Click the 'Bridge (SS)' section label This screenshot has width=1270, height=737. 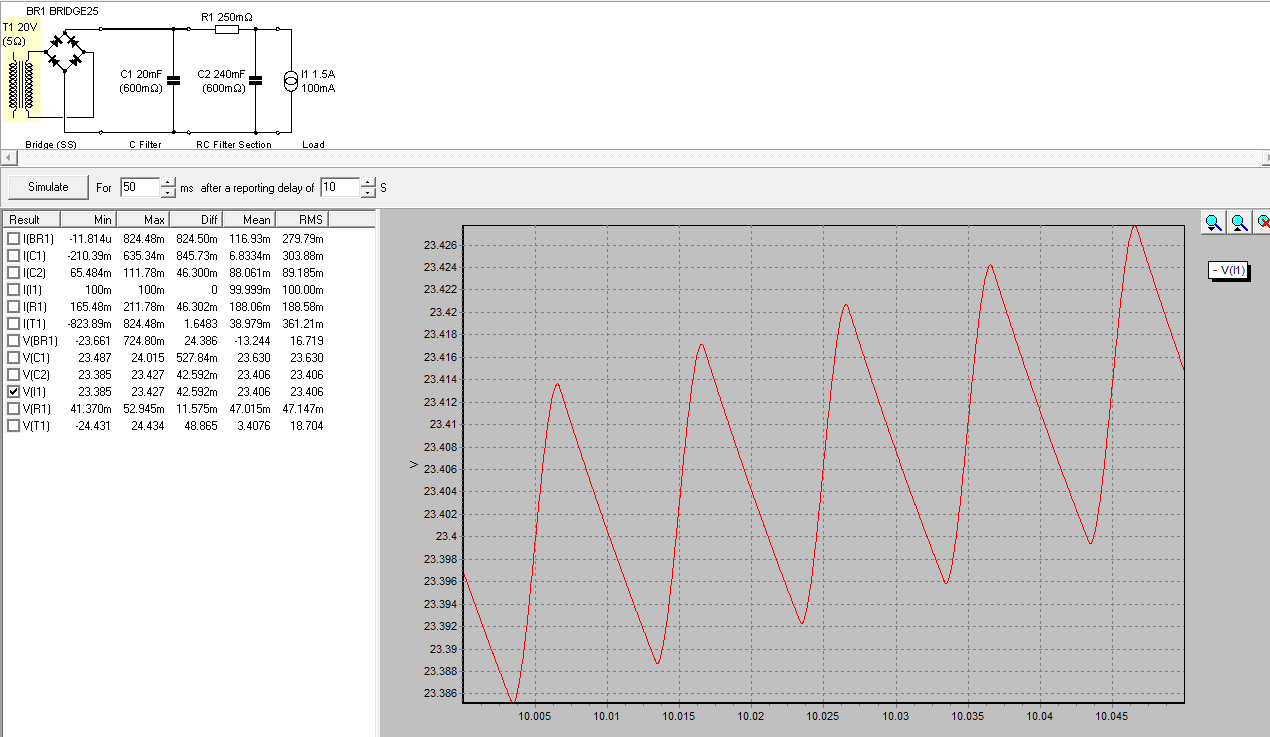tap(51, 145)
